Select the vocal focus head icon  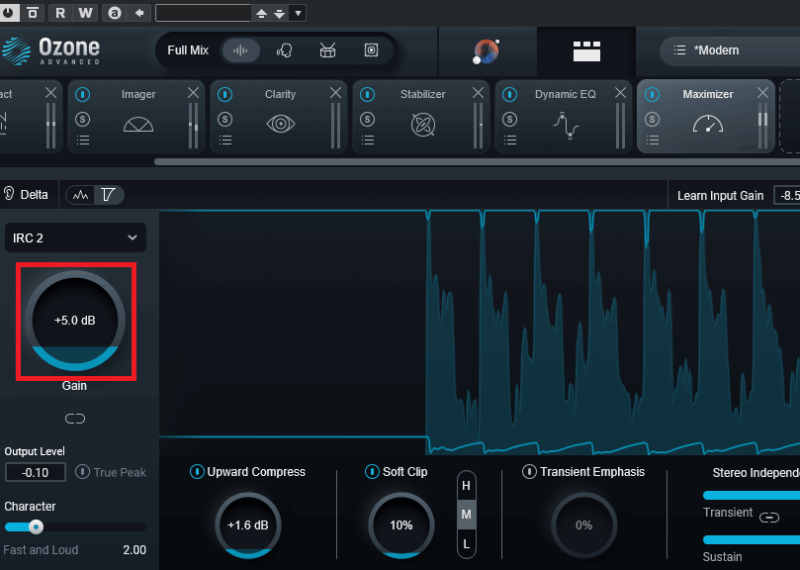coord(284,51)
